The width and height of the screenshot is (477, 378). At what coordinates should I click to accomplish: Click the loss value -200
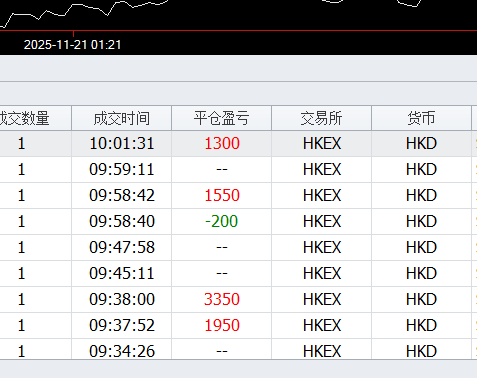click(x=221, y=221)
